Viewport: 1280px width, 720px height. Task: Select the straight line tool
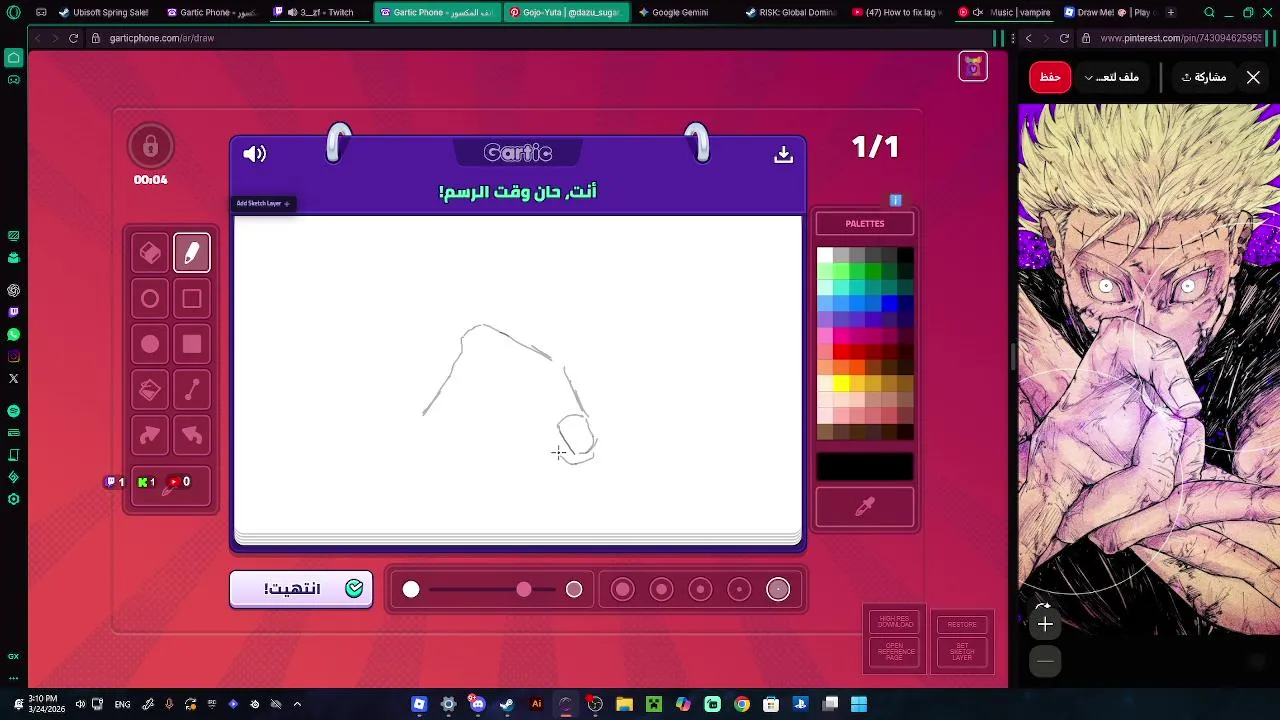[192, 390]
